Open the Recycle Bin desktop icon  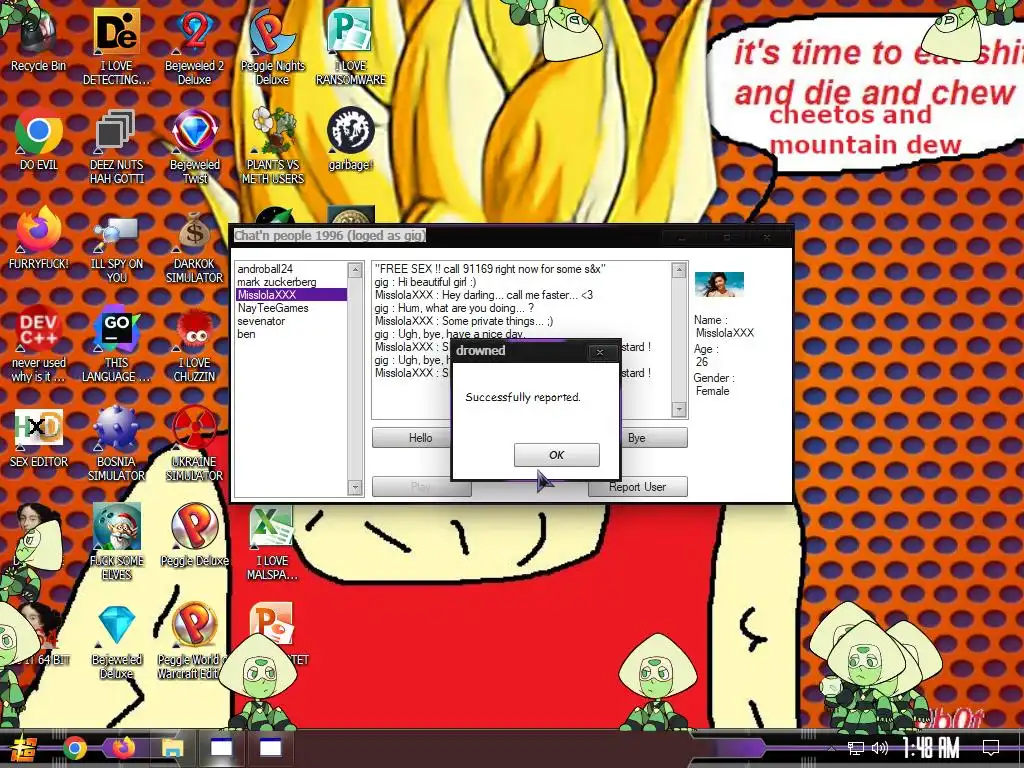pyautogui.click(x=38, y=39)
